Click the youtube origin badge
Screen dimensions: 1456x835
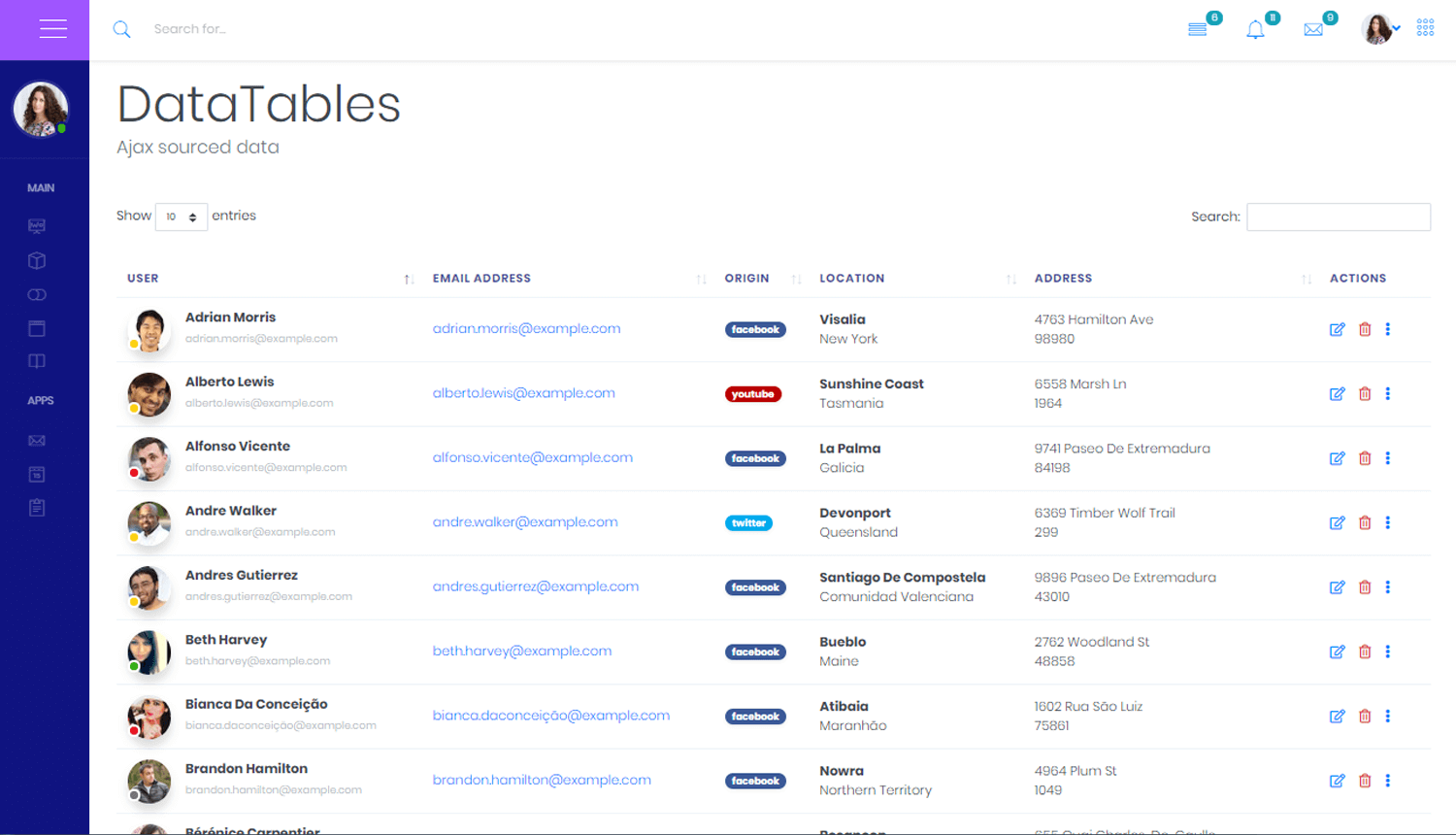(x=752, y=394)
